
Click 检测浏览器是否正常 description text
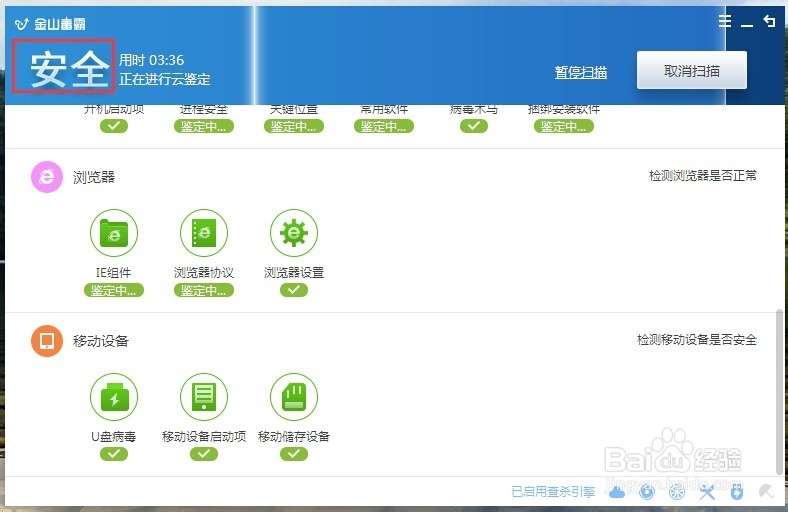pos(703,175)
